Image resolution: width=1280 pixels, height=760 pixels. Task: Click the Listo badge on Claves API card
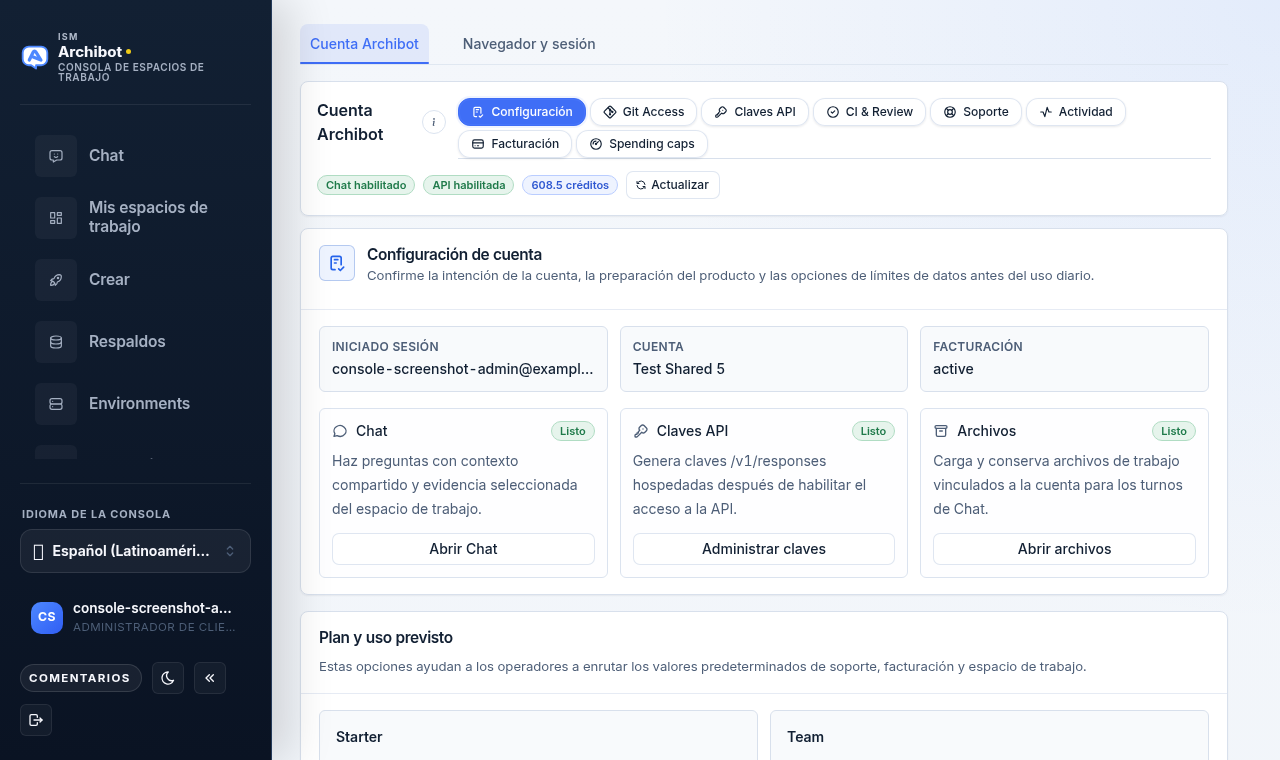pyautogui.click(x=873, y=431)
